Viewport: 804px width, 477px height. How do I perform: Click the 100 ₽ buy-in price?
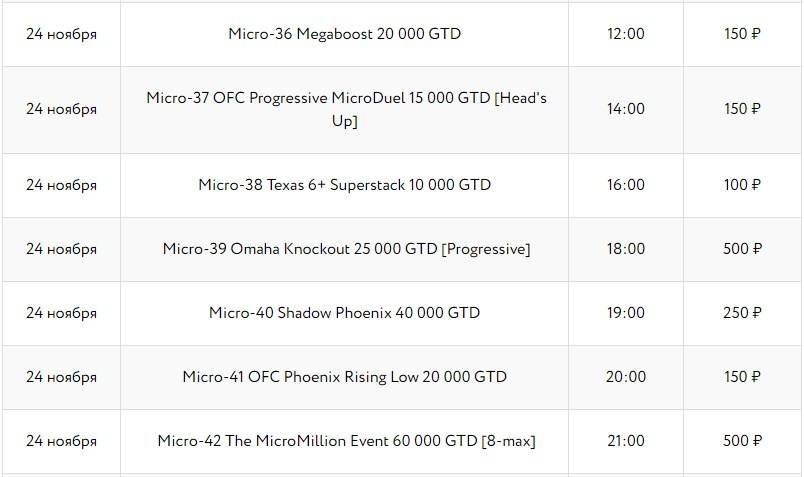point(742,185)
